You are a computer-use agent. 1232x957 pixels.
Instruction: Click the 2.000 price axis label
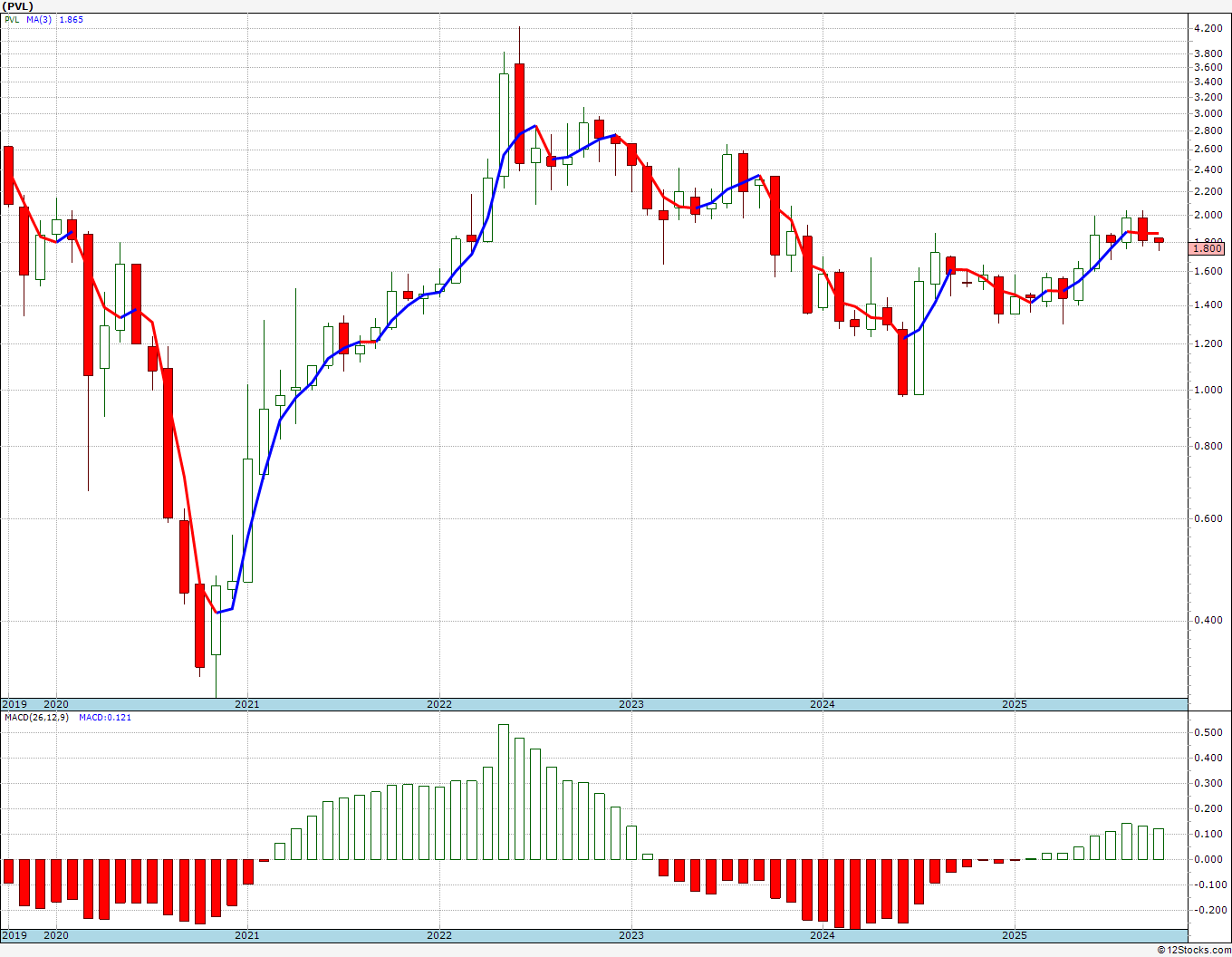[x=1208, y=216]
